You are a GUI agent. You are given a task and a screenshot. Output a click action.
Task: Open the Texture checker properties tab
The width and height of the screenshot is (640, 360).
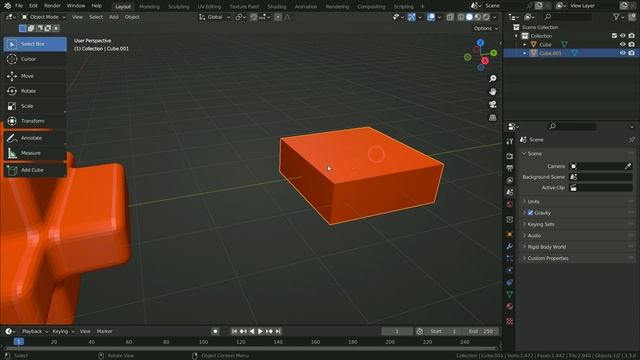(x=509, y=321)
